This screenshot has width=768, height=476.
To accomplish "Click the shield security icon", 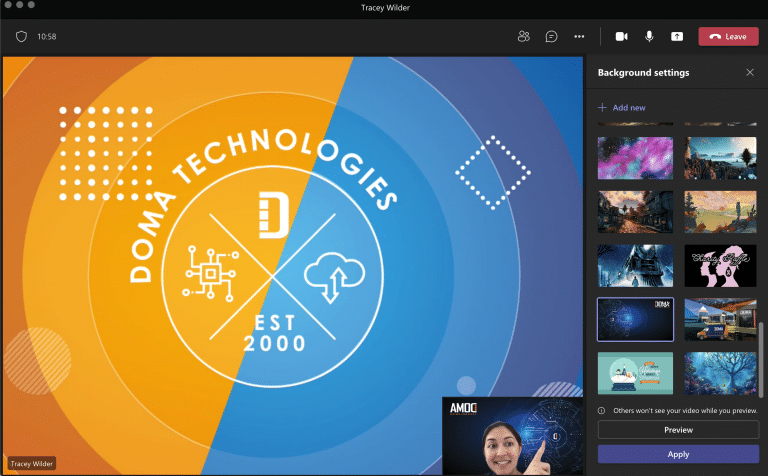I will tap(21, 36).
